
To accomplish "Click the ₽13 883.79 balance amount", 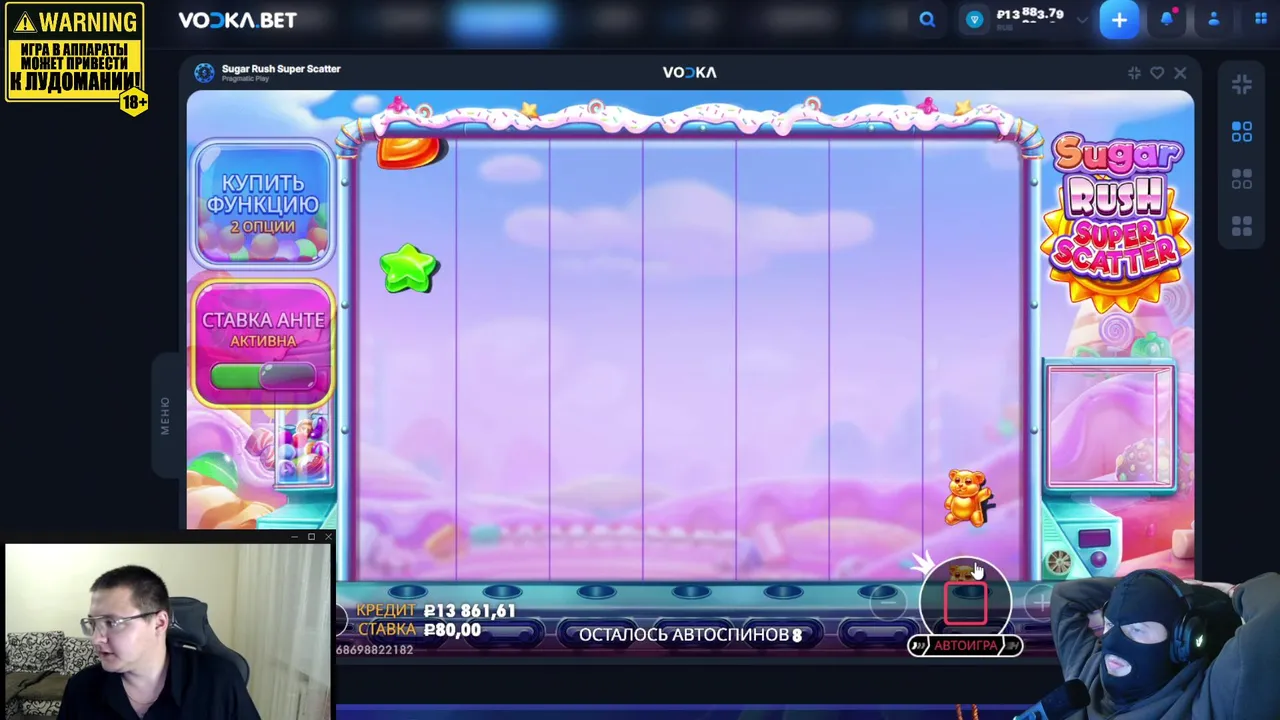I will [x=1030, y=14].
